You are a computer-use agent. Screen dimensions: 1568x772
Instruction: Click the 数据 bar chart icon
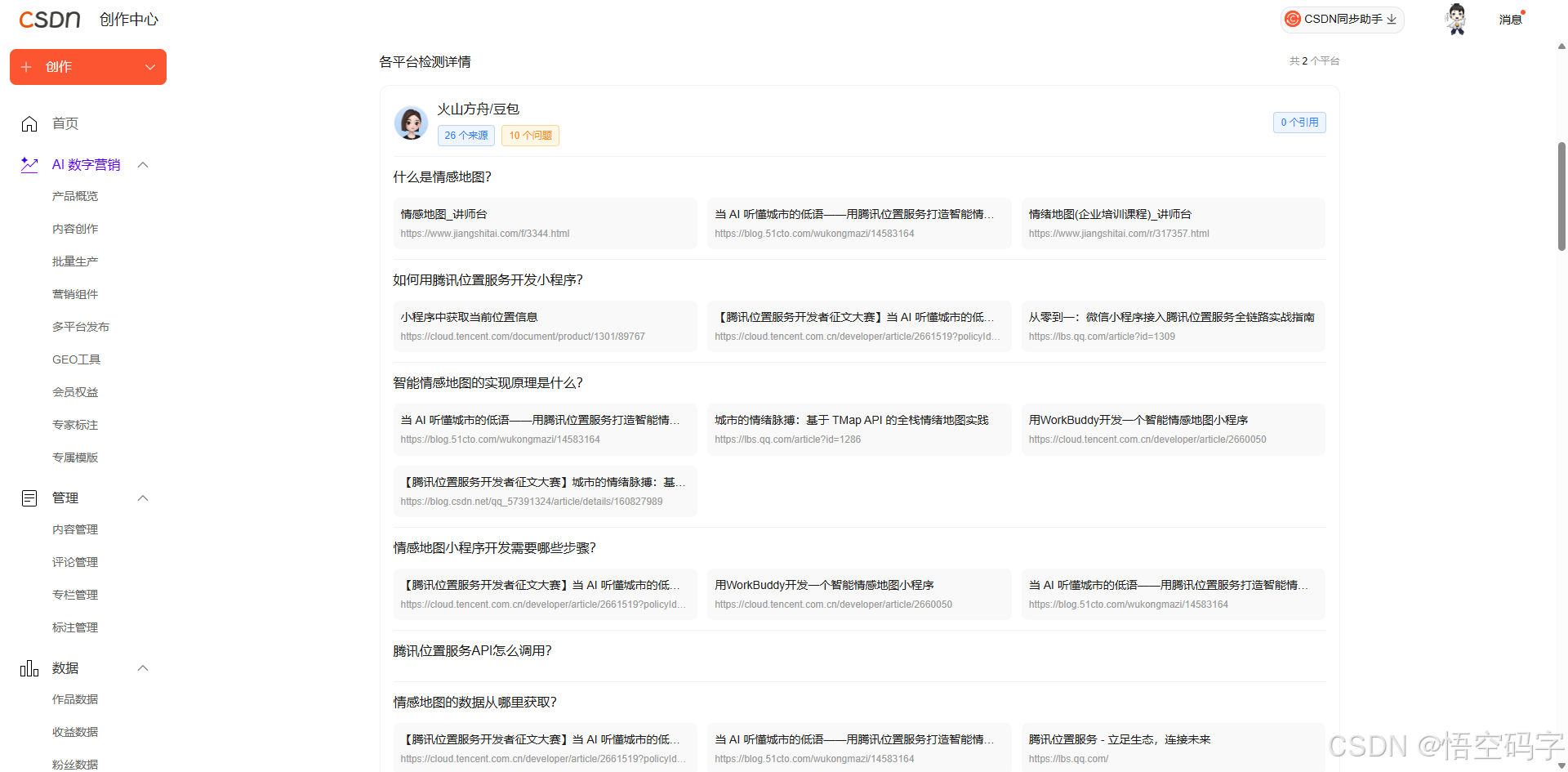coord(29,667)
